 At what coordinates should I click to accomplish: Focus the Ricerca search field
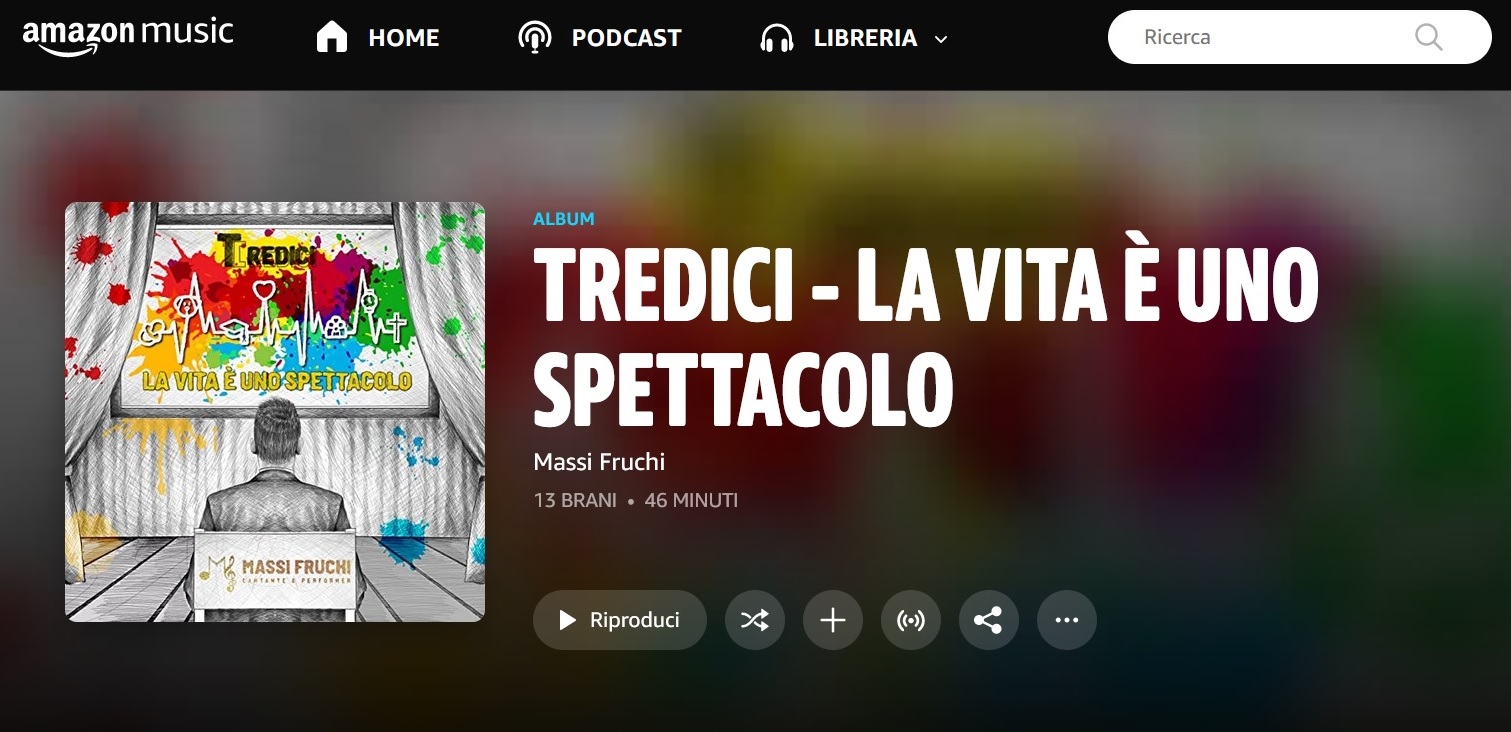click(x=1299, y=37)
